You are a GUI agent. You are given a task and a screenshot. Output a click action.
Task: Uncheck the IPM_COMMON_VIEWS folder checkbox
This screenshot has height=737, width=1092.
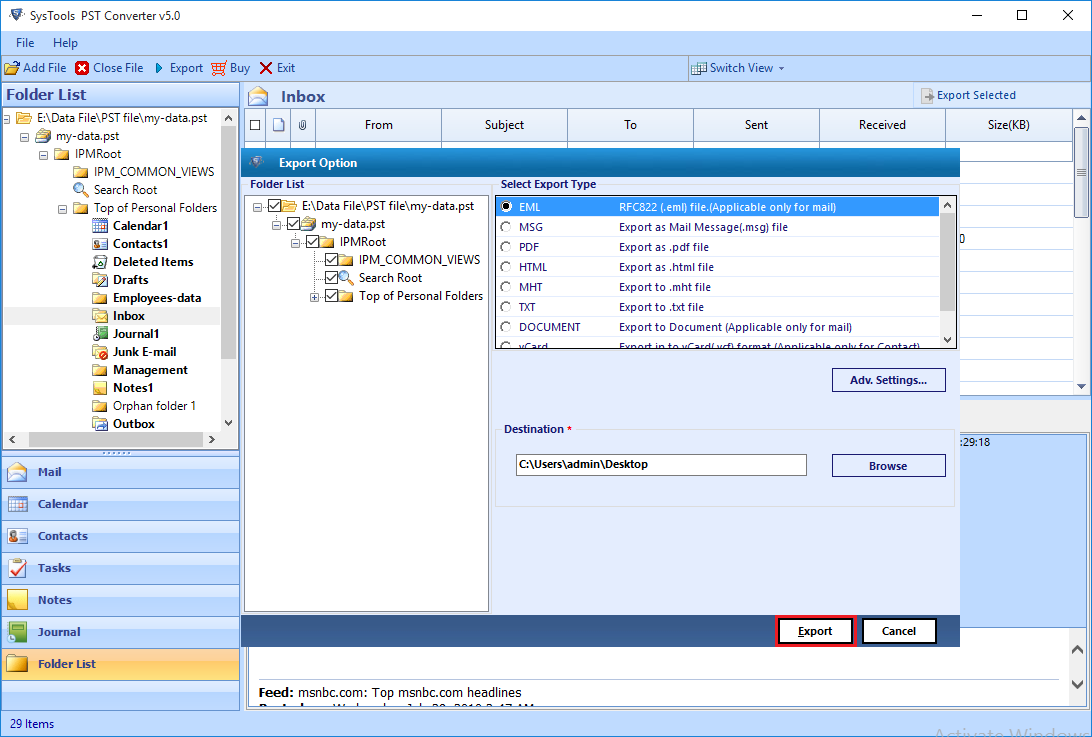[x=332, y=260]
